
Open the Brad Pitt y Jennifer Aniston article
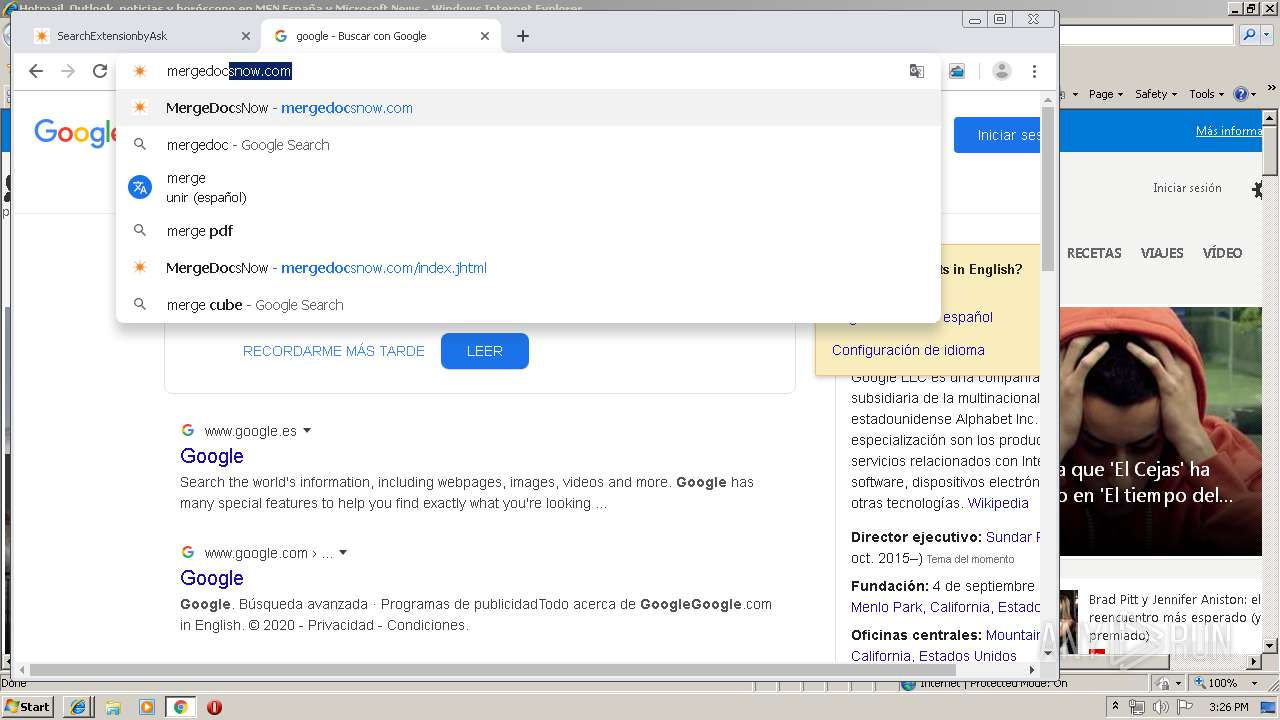point(1175,617)
